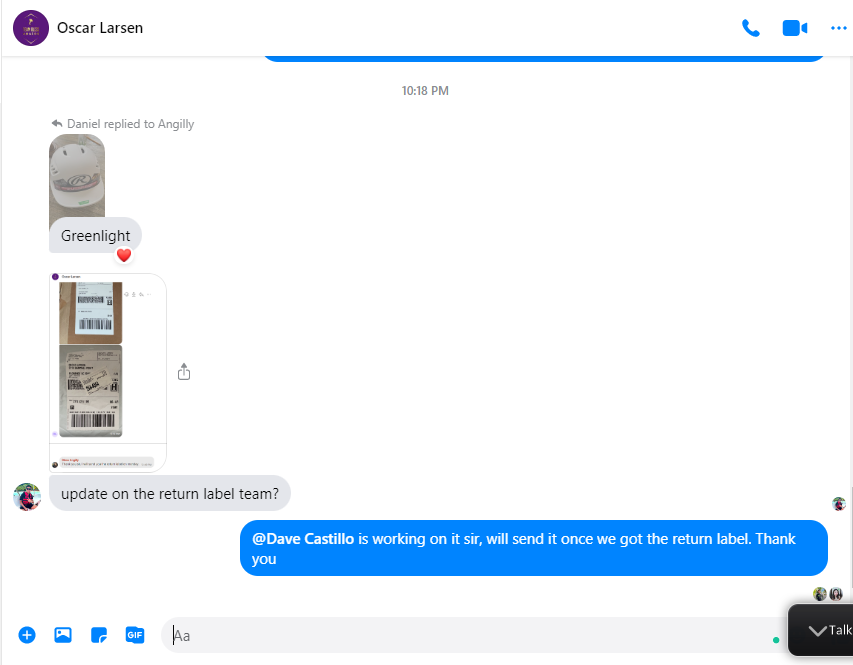
Task: Click sender avatar beside return label message
Action: tap(27, 496)
